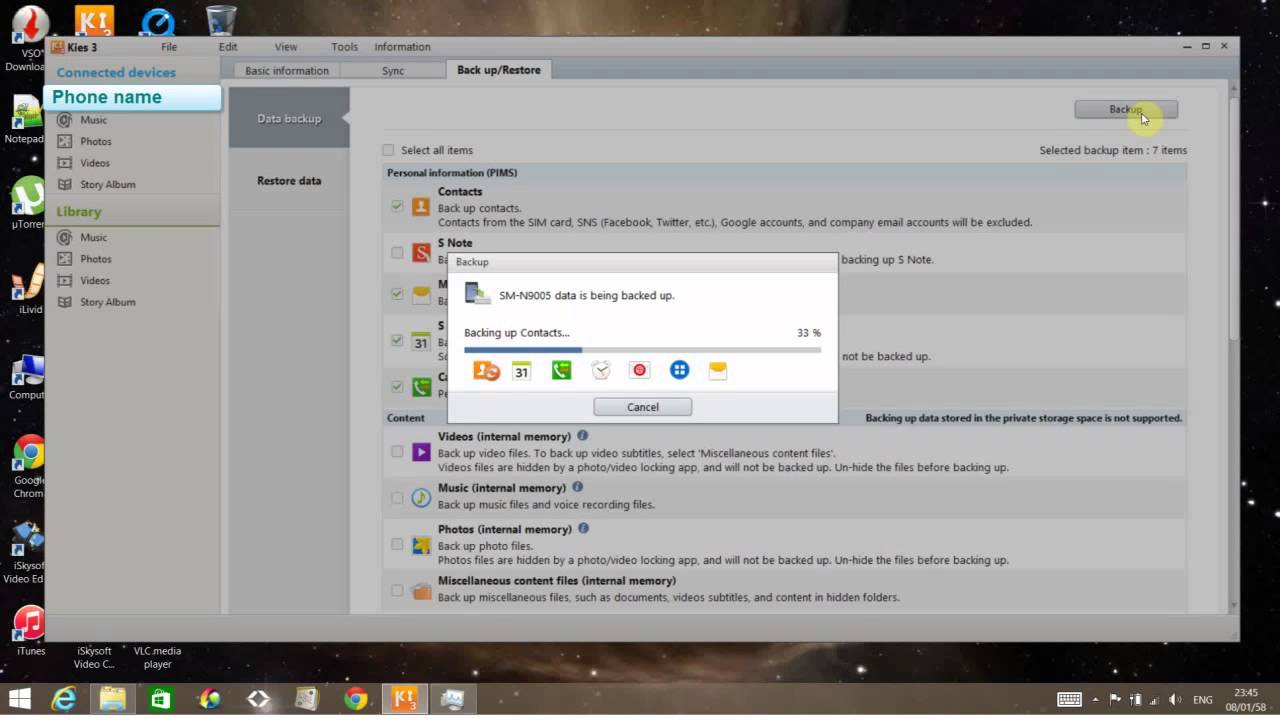Open Windows Store from taskbar
Viewport: 1280px width, 720px height.
point(161,699)
